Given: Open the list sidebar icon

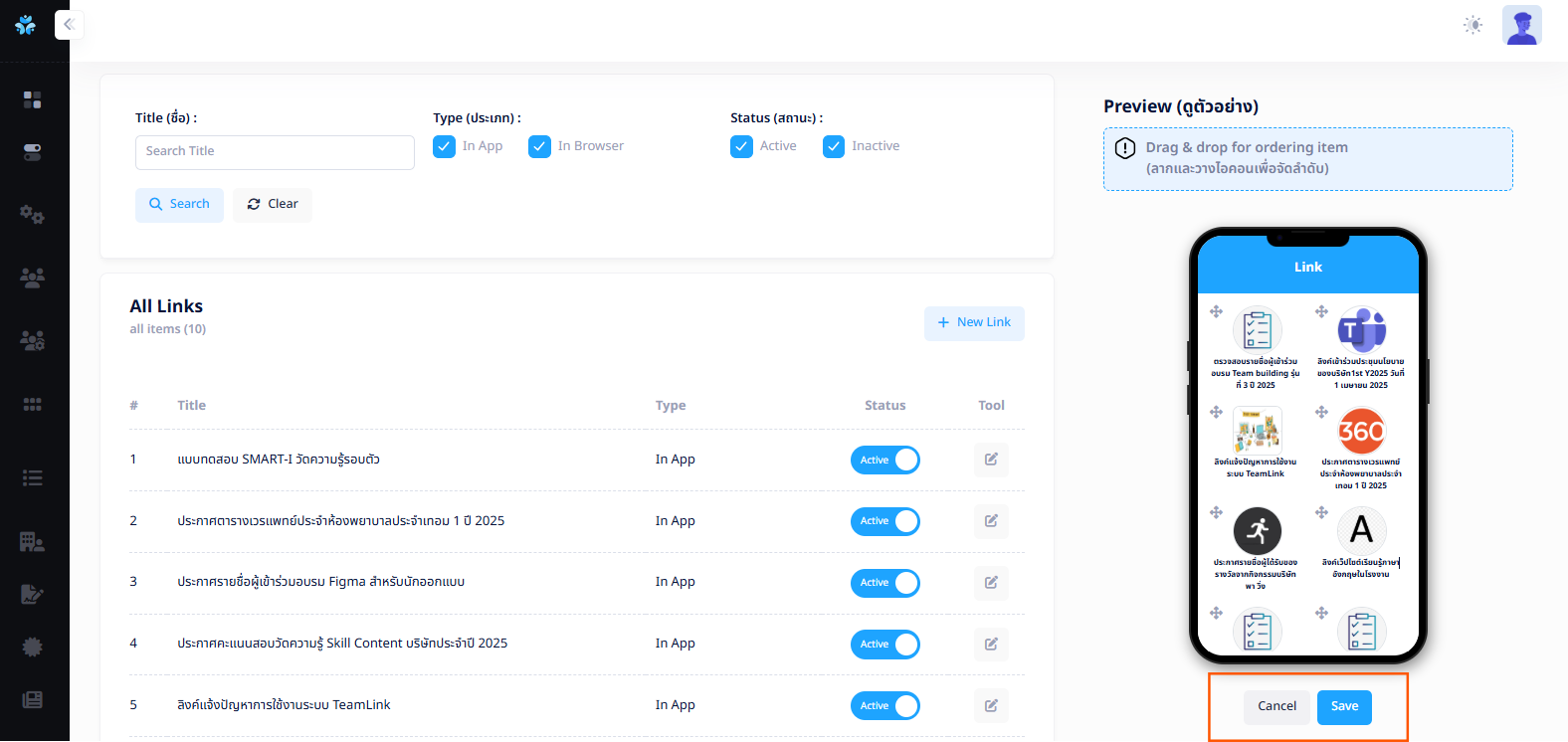Looking at the screenshot, I should click(32, 477).
